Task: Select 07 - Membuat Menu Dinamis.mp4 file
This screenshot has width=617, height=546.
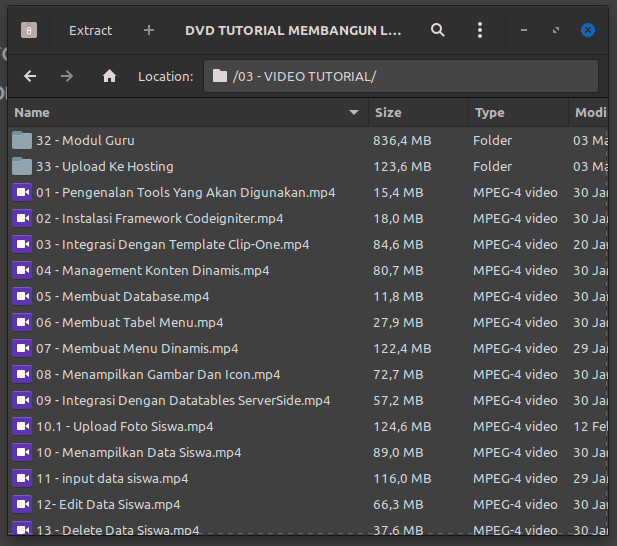Action: [x=137, y=348]
